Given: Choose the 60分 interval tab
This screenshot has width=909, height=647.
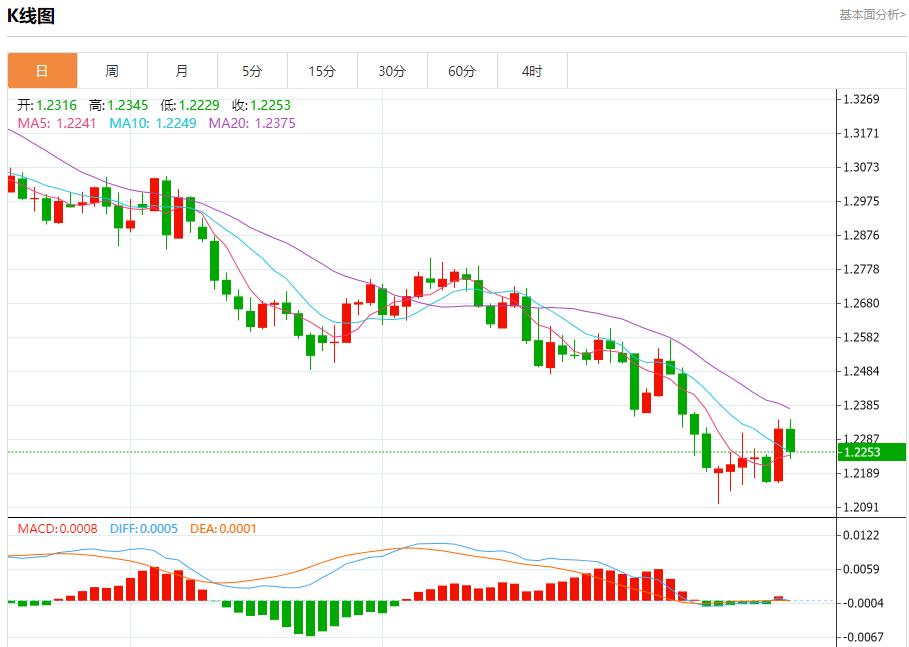Looking at the screenshot, I should click(x=462, y=71).
